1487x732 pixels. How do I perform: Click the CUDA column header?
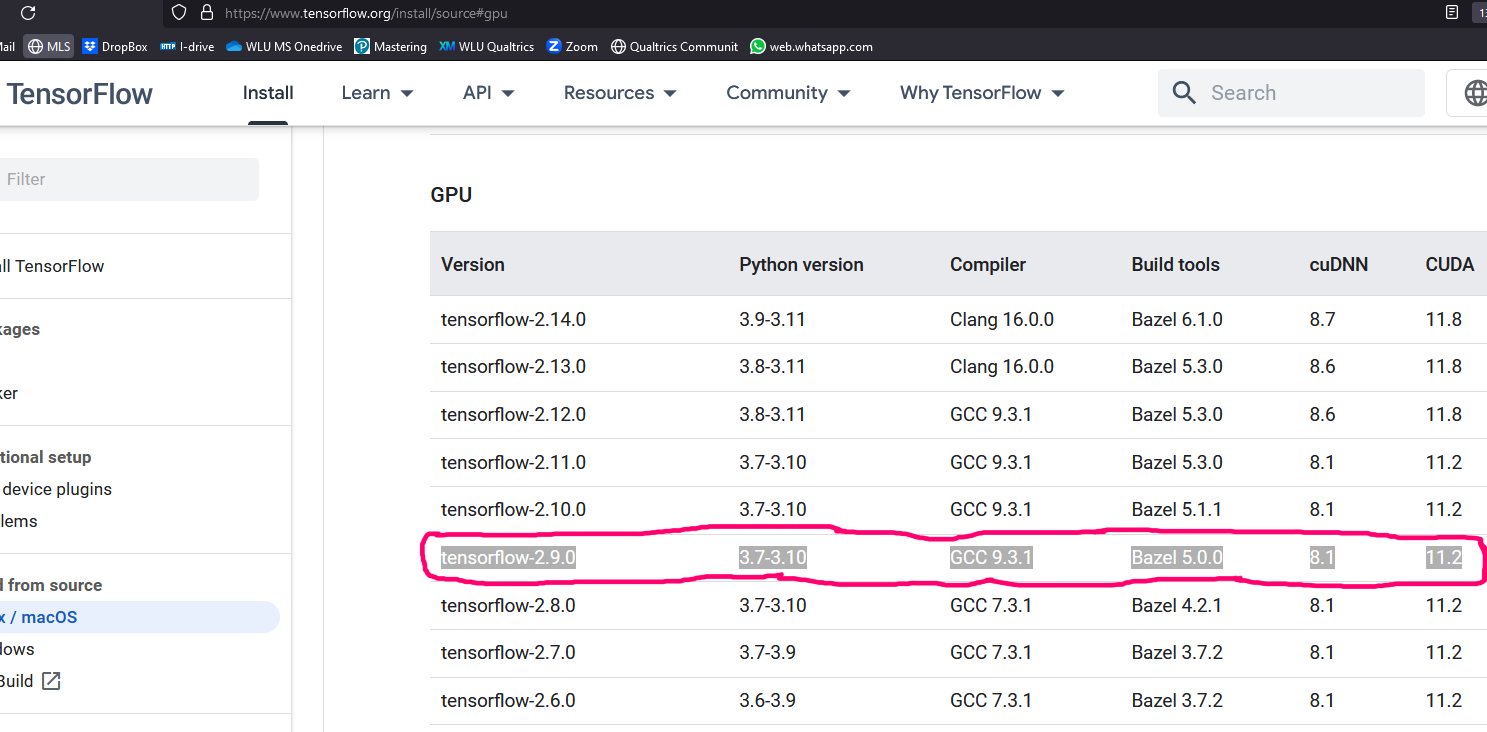[x=1450, y=264]
